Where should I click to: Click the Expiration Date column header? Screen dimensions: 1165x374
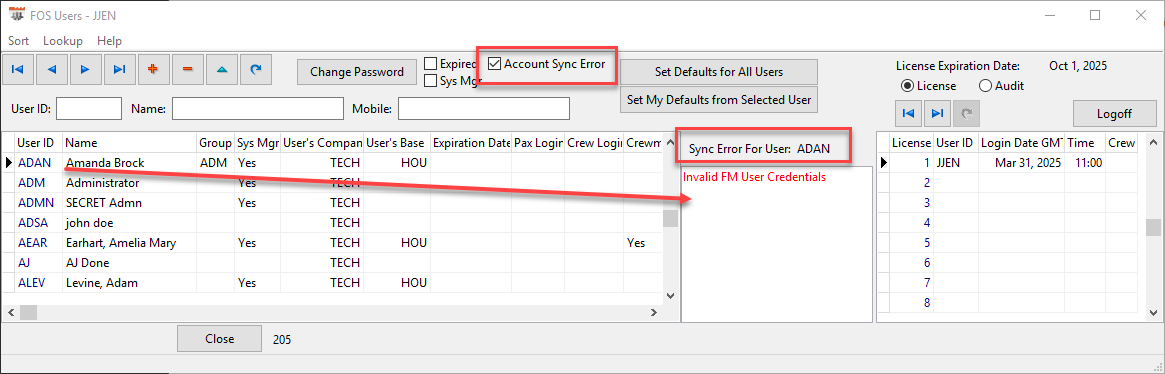471,142
